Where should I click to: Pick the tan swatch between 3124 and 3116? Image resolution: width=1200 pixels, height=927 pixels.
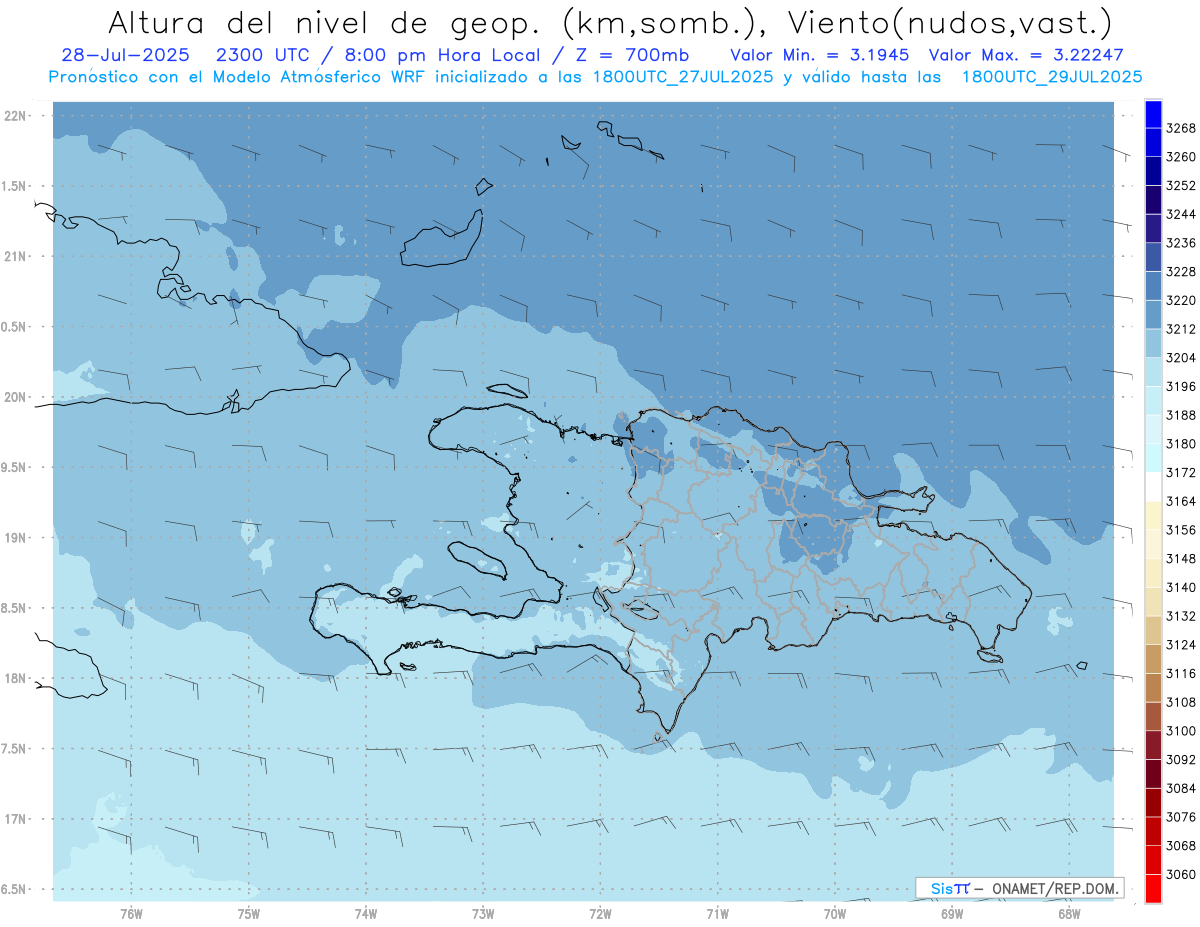1153,659
